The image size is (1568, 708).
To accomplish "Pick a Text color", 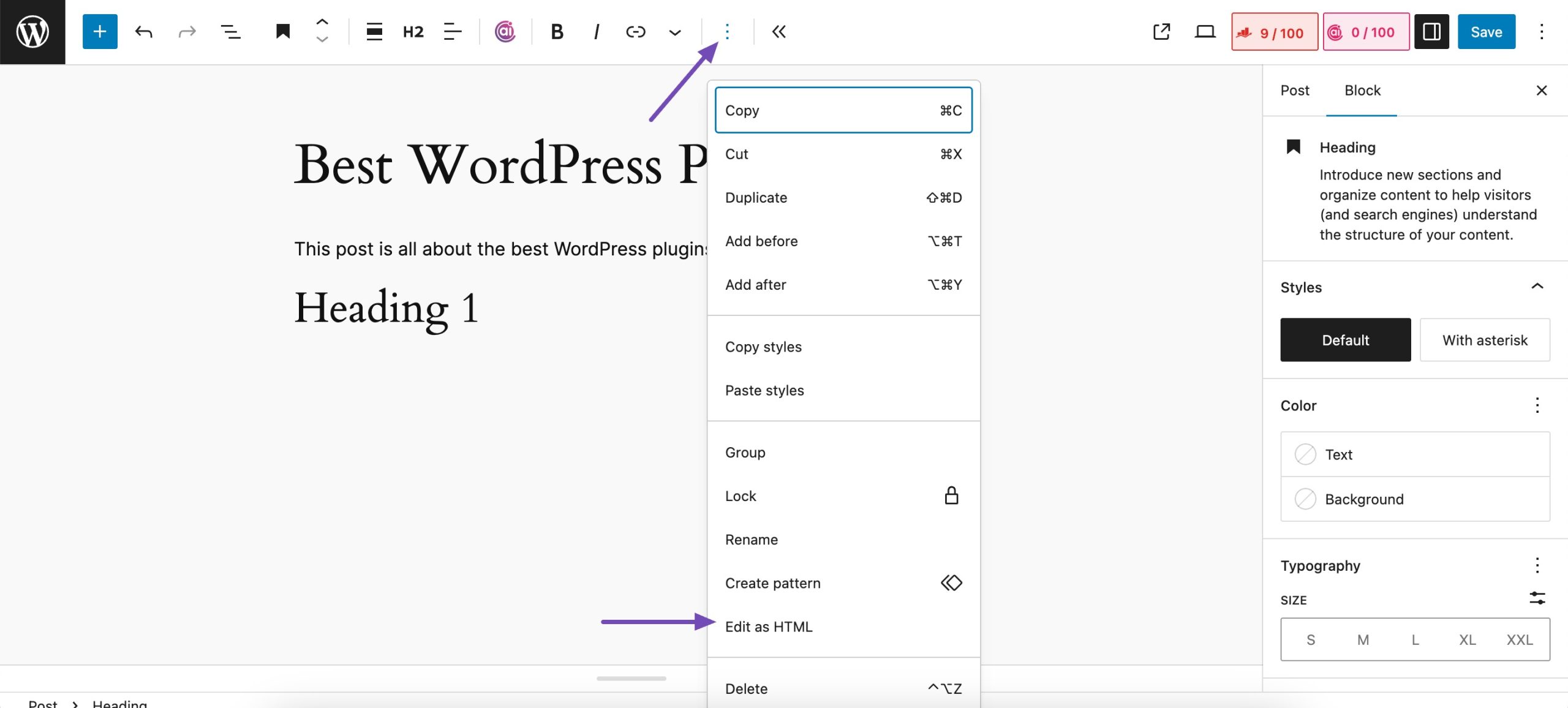I will coord(1415,454).
